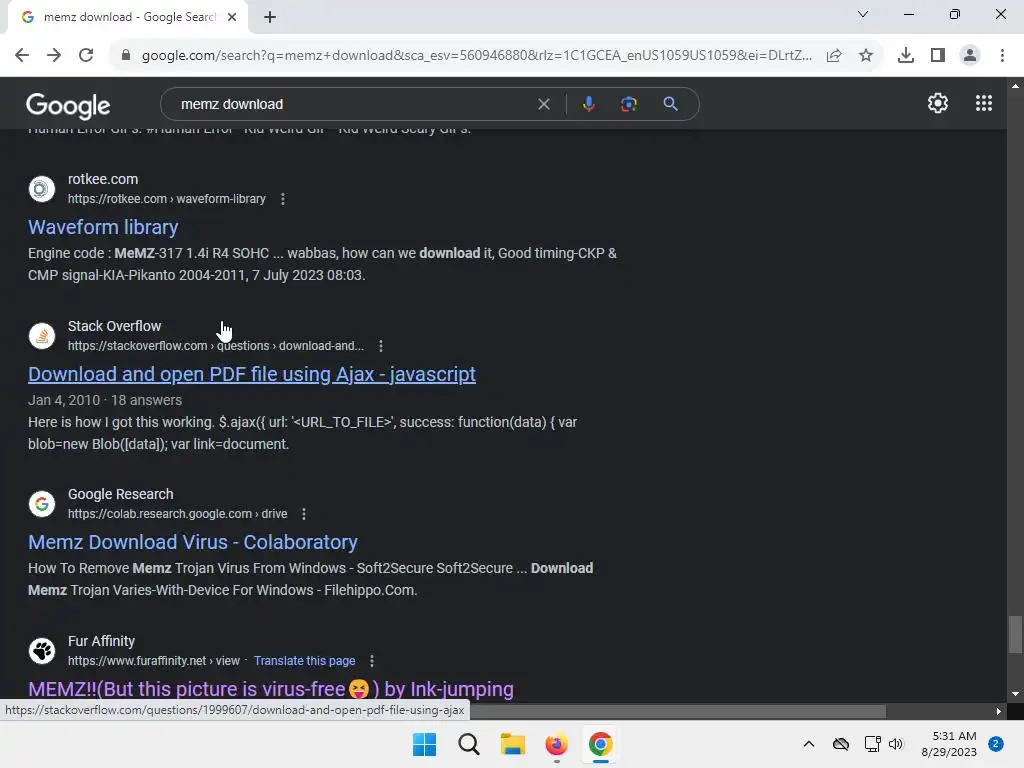Click the stackoverflow.com URL breadcrumb
The width and height of the screenshot is (1024, 768).
216,346
